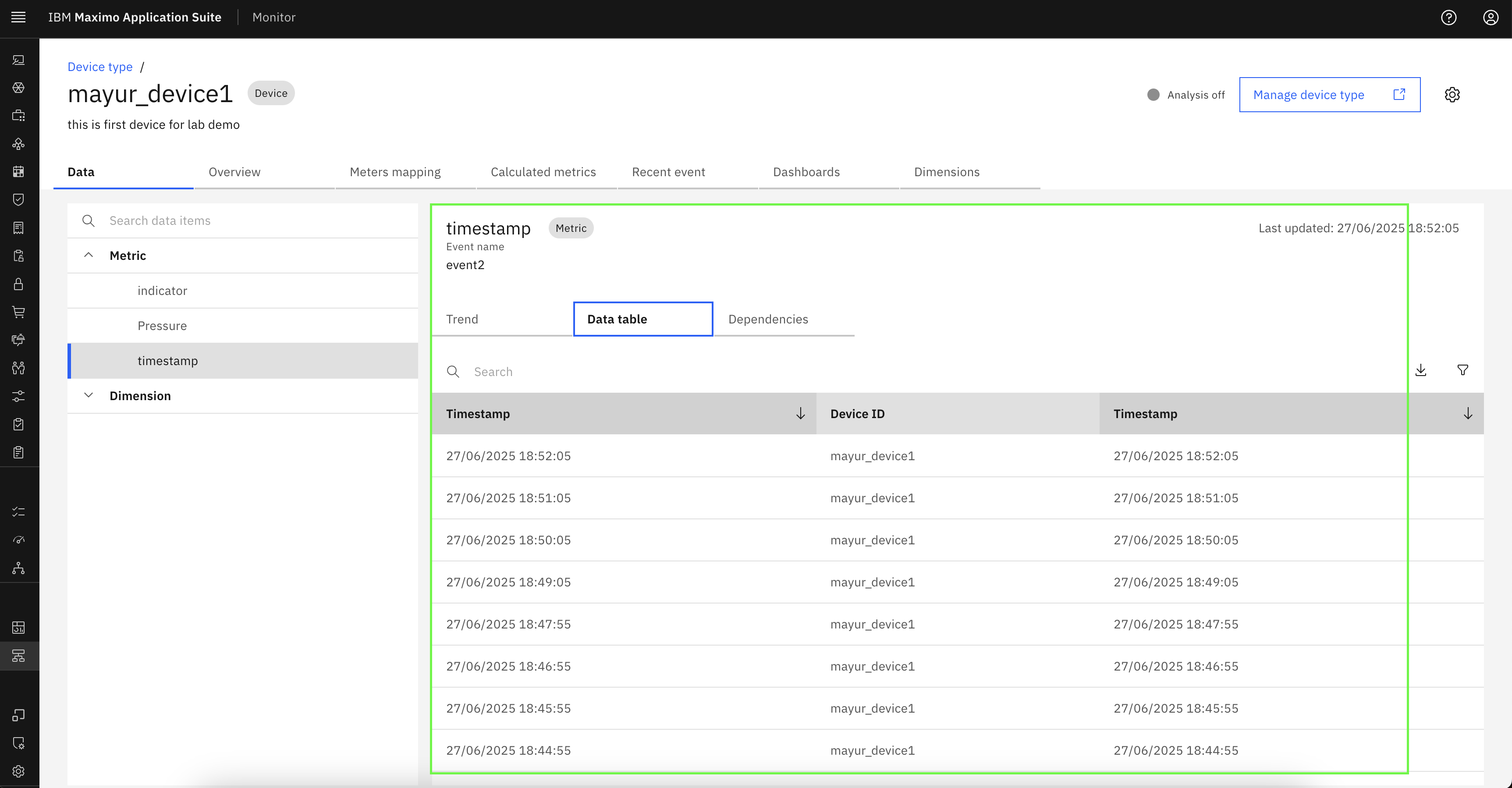Collapse the Metric group
1512x788 pixels.
(x=89, y=255)
